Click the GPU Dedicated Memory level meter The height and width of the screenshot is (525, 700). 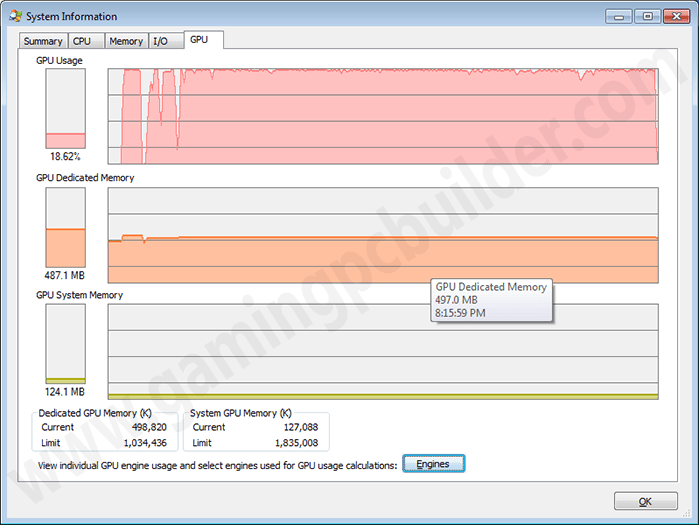click(66, 227)
